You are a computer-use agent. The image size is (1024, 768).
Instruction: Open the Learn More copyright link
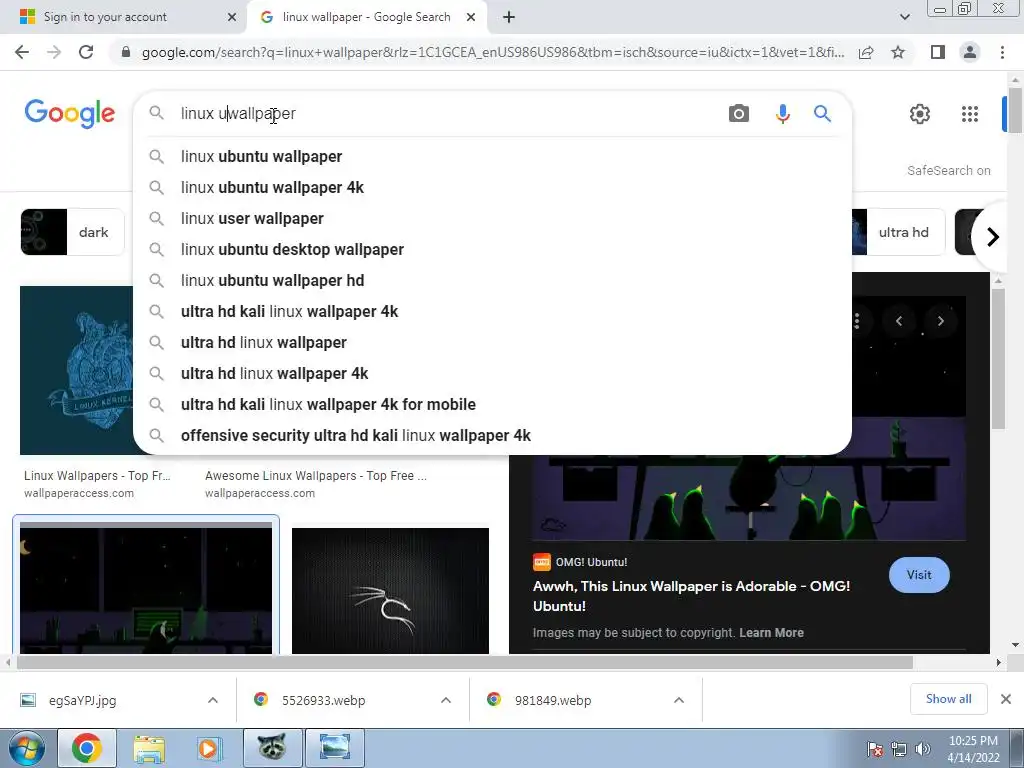click(x=771, y=633)
